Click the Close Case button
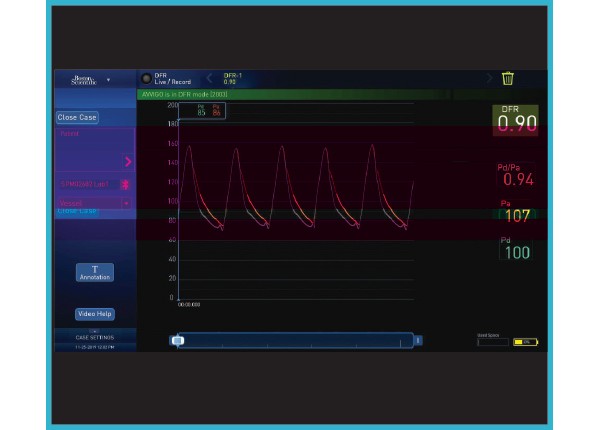Screen dimensions: 600x430 pos(77,117)
